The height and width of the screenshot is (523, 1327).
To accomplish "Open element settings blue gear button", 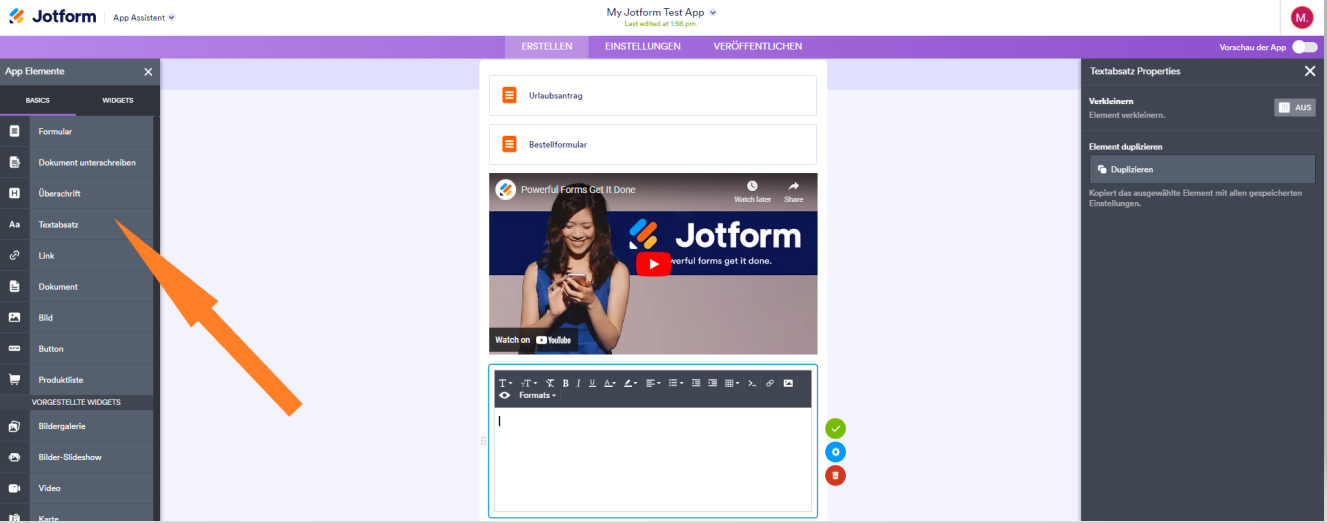I will tap(835, 452).
